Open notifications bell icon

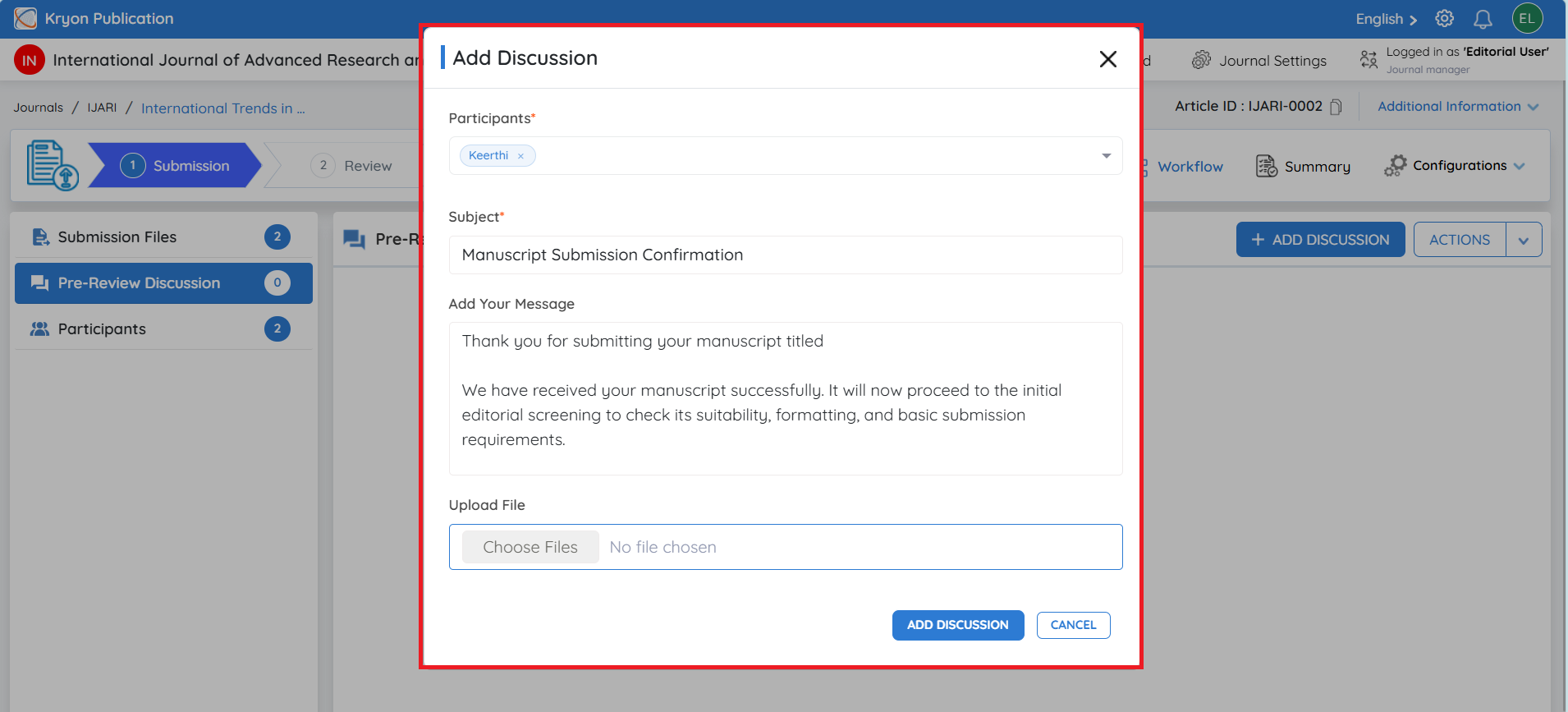1483,19
